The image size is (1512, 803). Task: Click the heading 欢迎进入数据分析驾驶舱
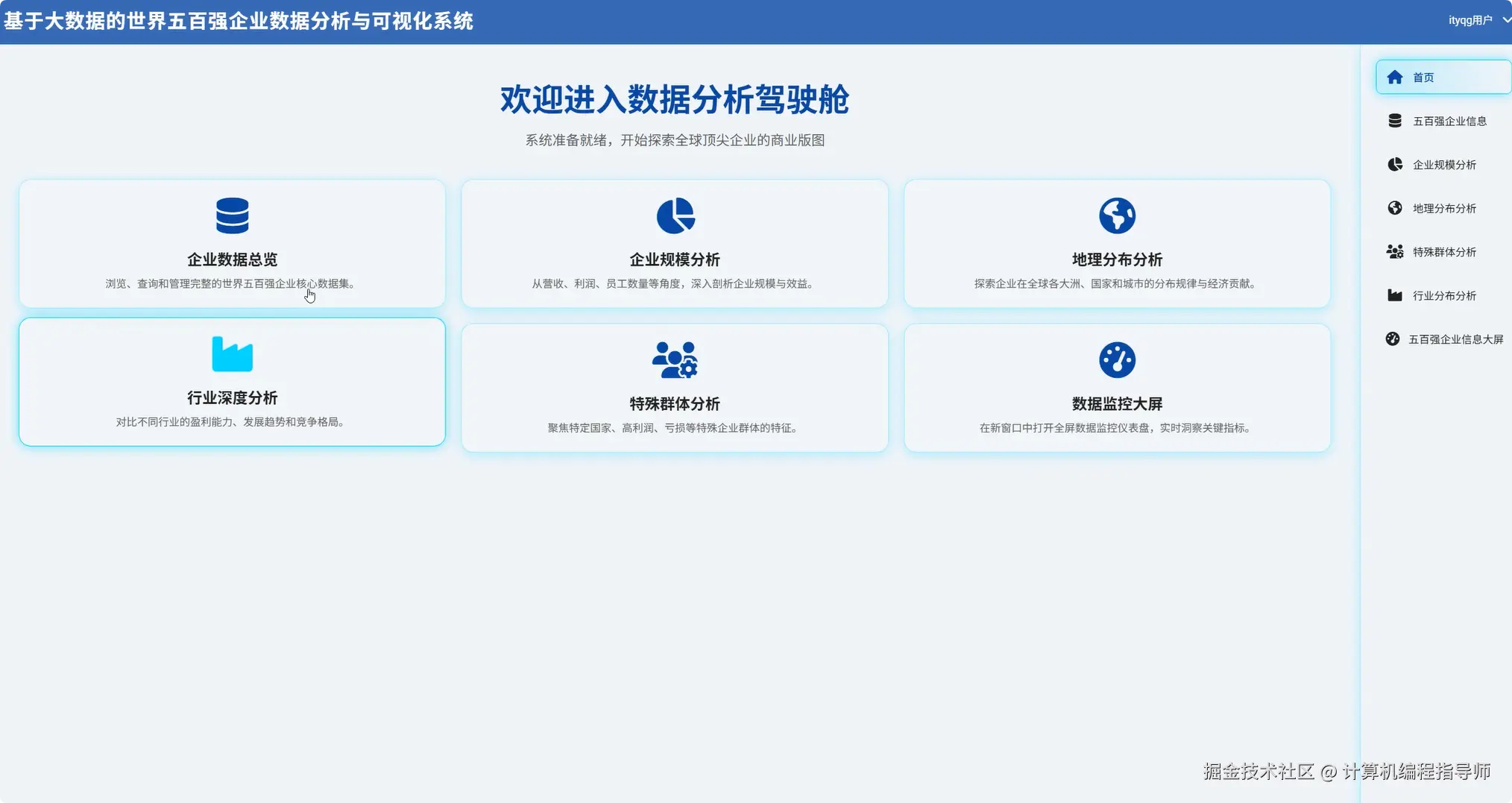point(675,99)
